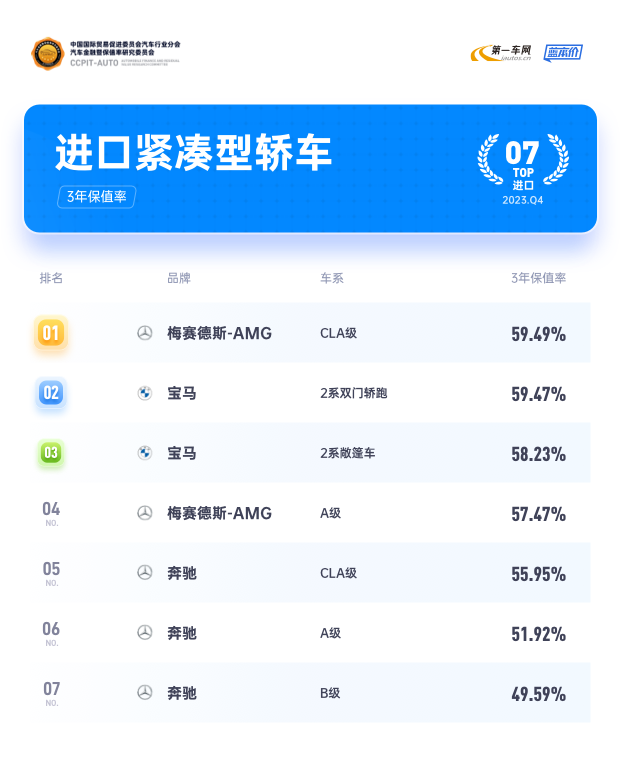Click the 车系 column header
The height and width of the screenshot is (780, 621).
[332, 278]
